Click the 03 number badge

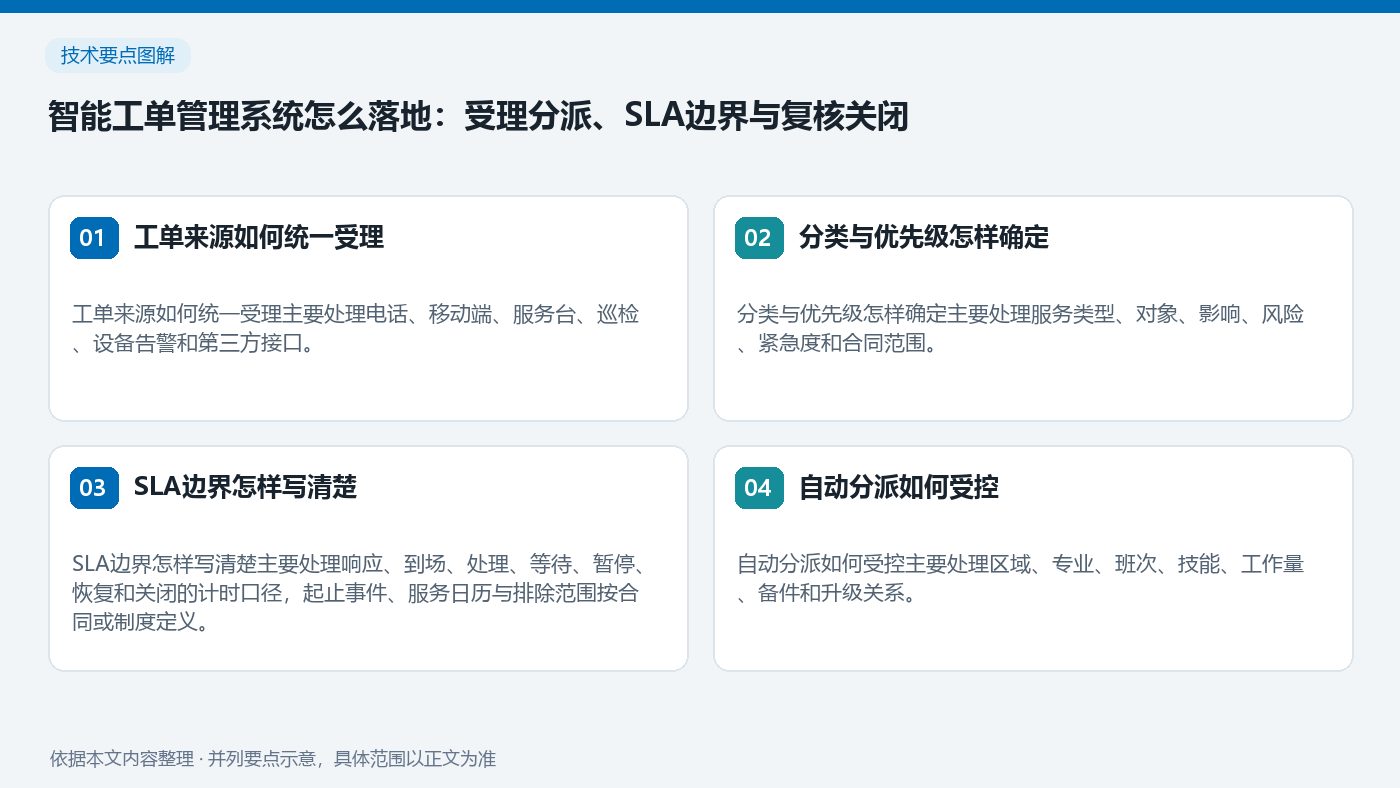(x=94, y=488)
